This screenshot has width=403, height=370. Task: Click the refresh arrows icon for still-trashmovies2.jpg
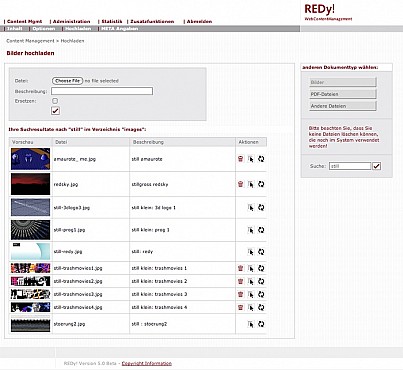(x=261, y=281)
